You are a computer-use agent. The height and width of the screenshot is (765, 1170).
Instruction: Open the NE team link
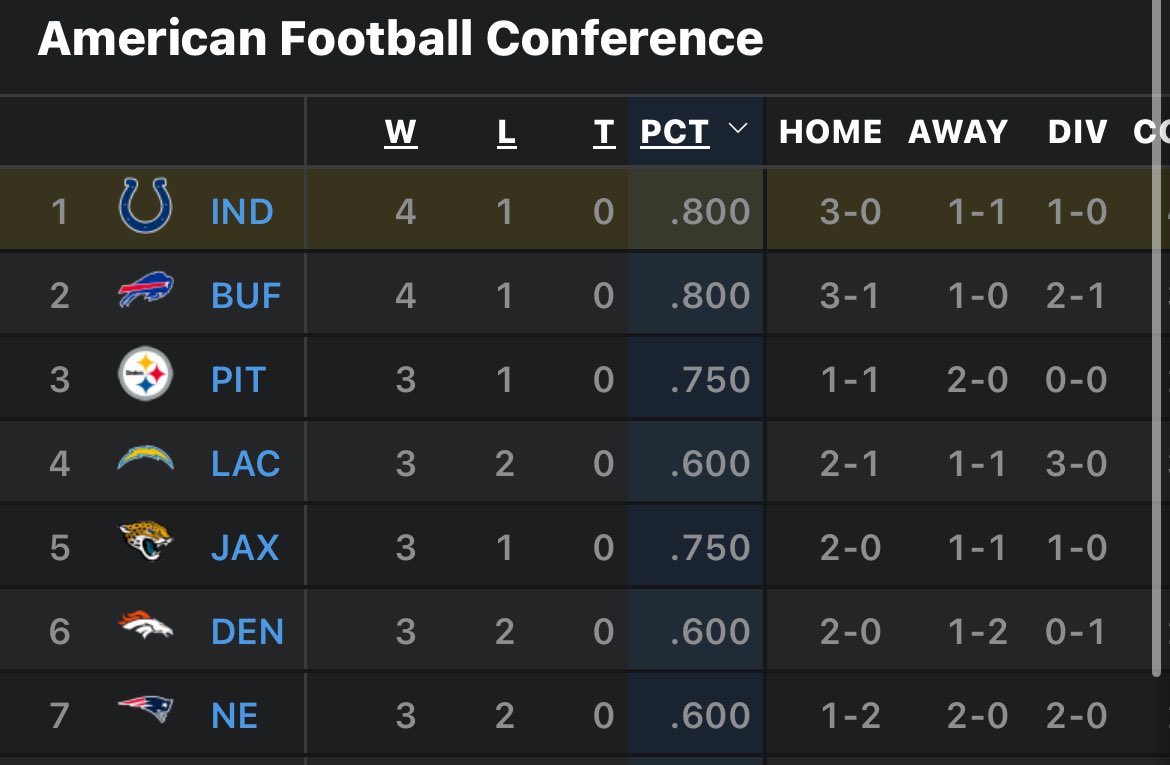point(234,716)
